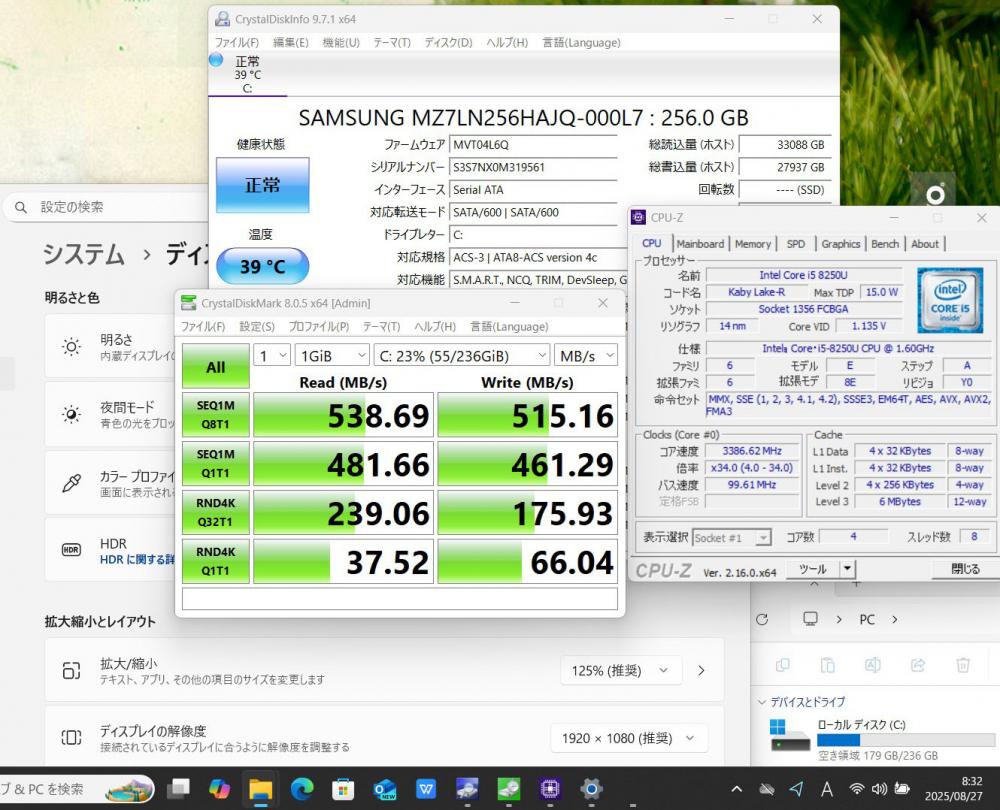Open the Wi-Fi network tray icon
Viewport: 1000px width, 810px height.
(x=857, y=790)
